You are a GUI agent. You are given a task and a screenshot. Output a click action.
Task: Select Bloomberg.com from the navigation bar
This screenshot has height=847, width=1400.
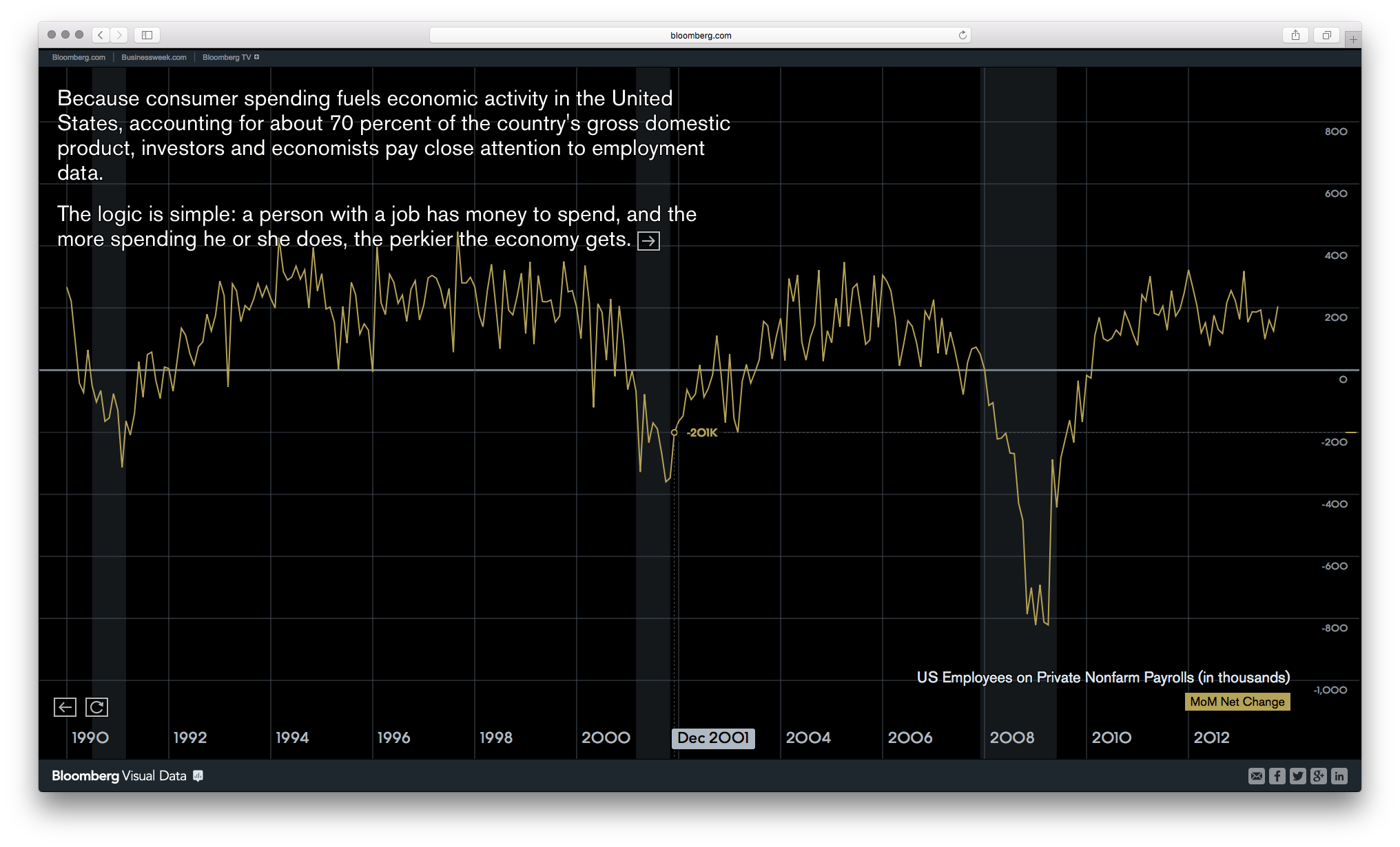[78, 57]
